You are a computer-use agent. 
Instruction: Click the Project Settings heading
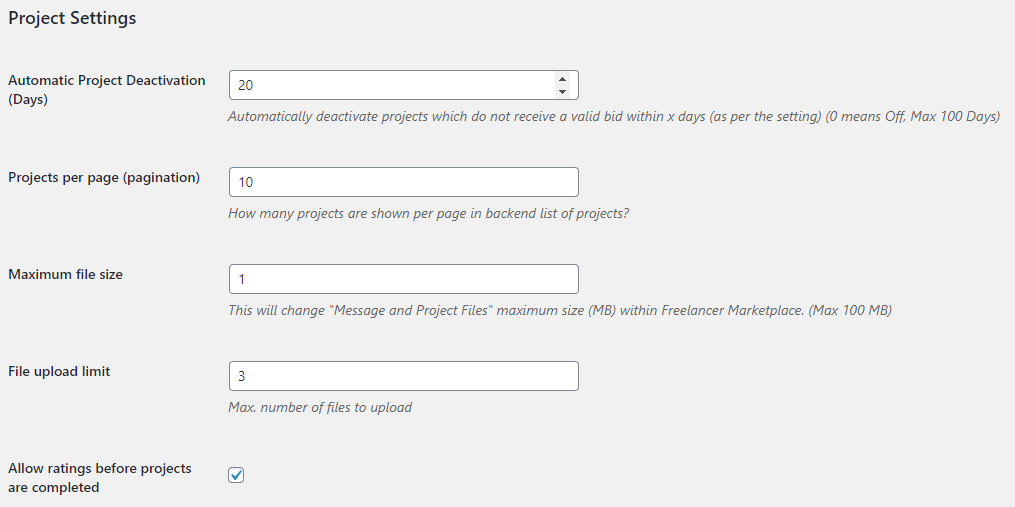pos(72,18)
